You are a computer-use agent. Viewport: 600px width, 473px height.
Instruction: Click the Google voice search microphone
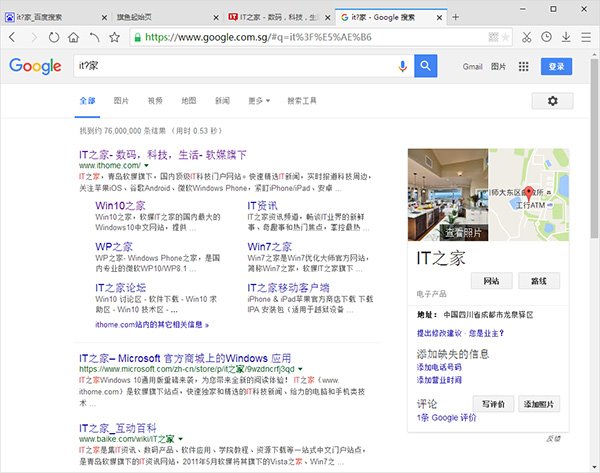403,67
